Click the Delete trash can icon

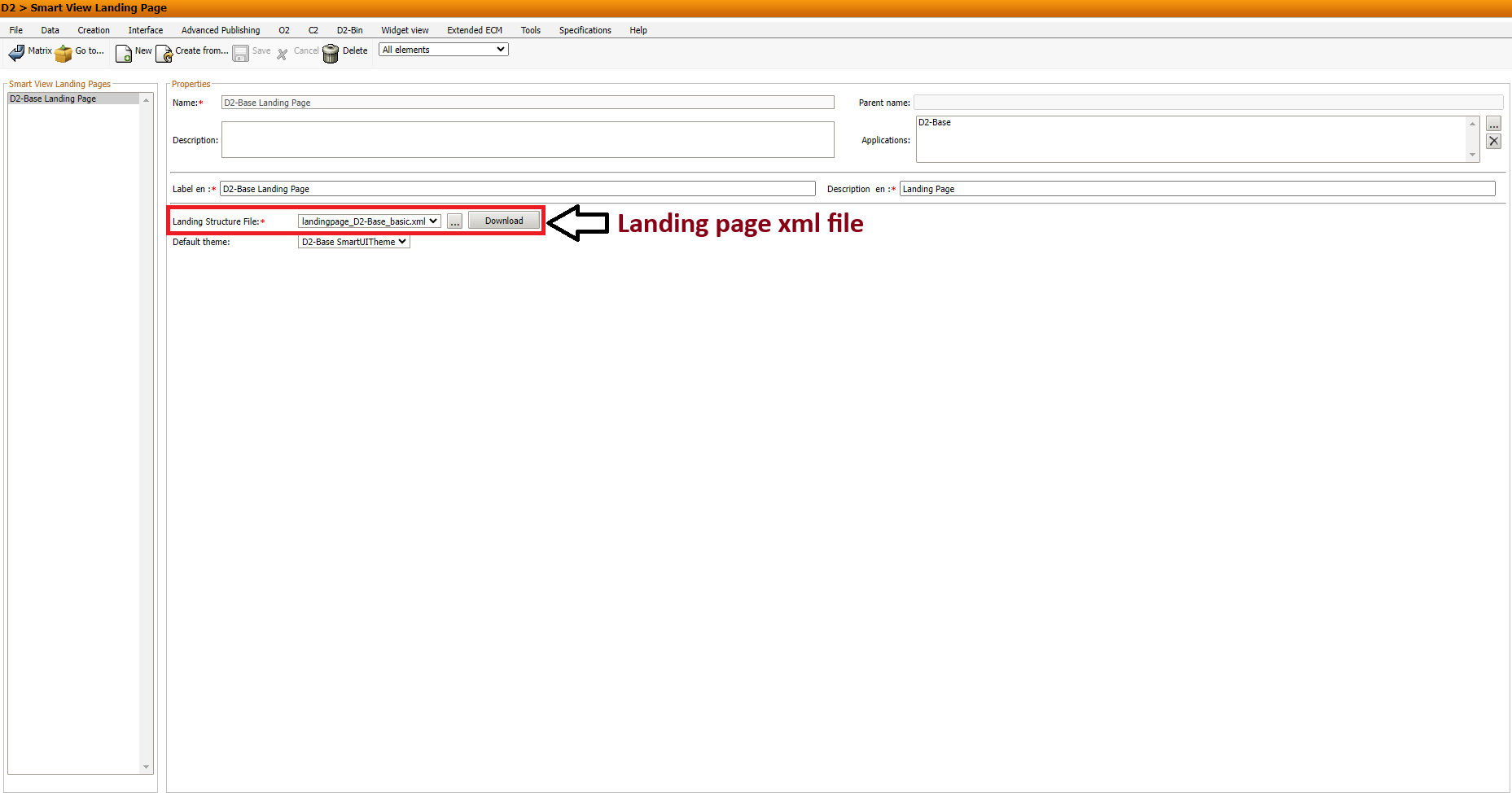click(x=331, y=54)
